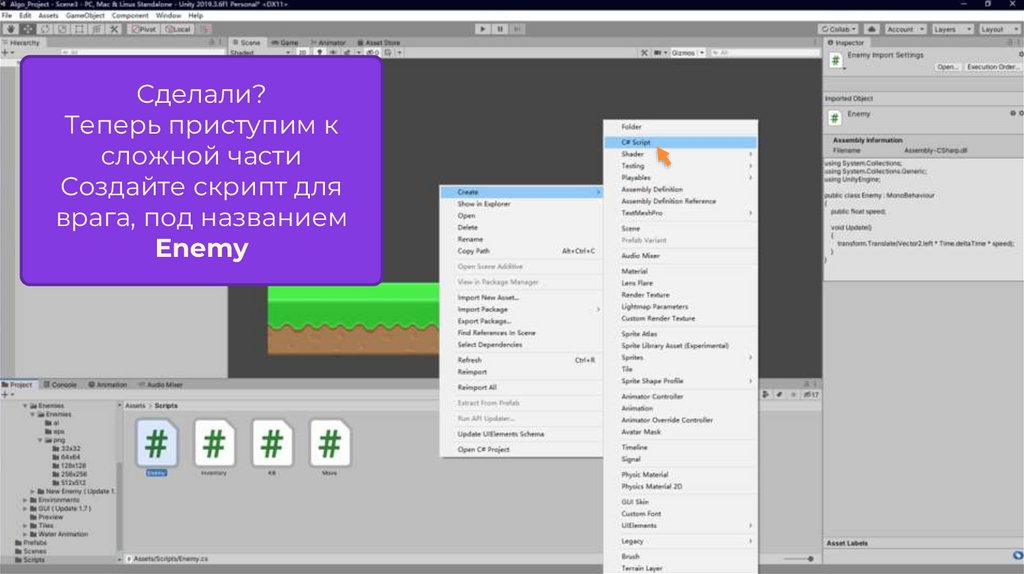Screen dimensions: 1024x574
Task: Switch to the Game tab
Action: (285, 42)
